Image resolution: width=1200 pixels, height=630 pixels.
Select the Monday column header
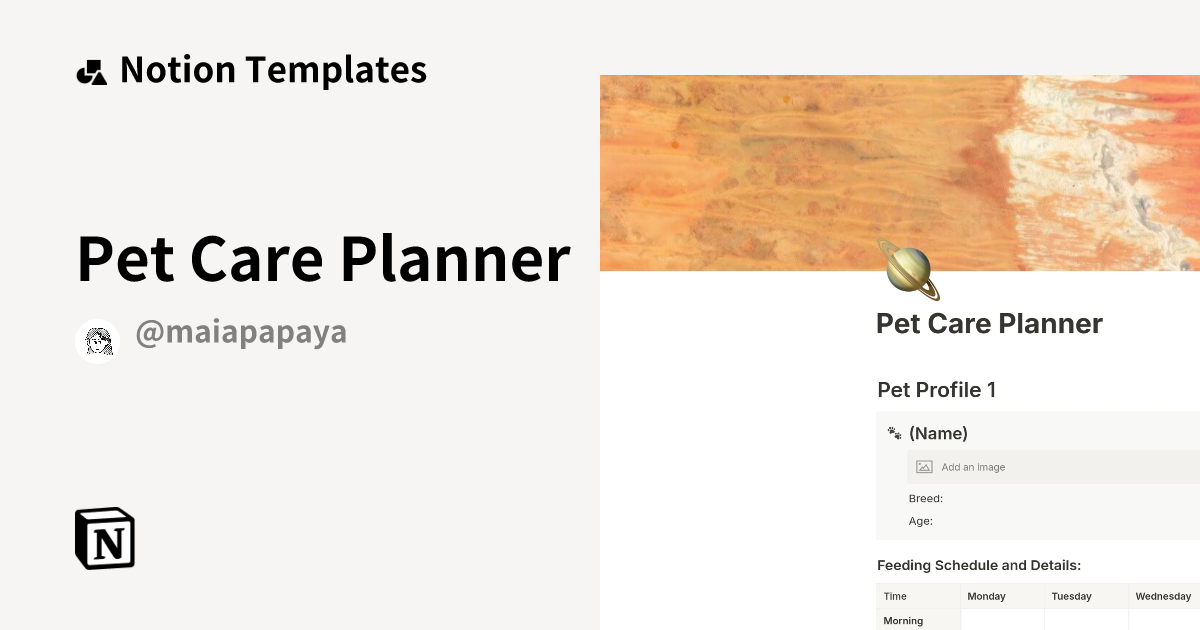(986, 595)
